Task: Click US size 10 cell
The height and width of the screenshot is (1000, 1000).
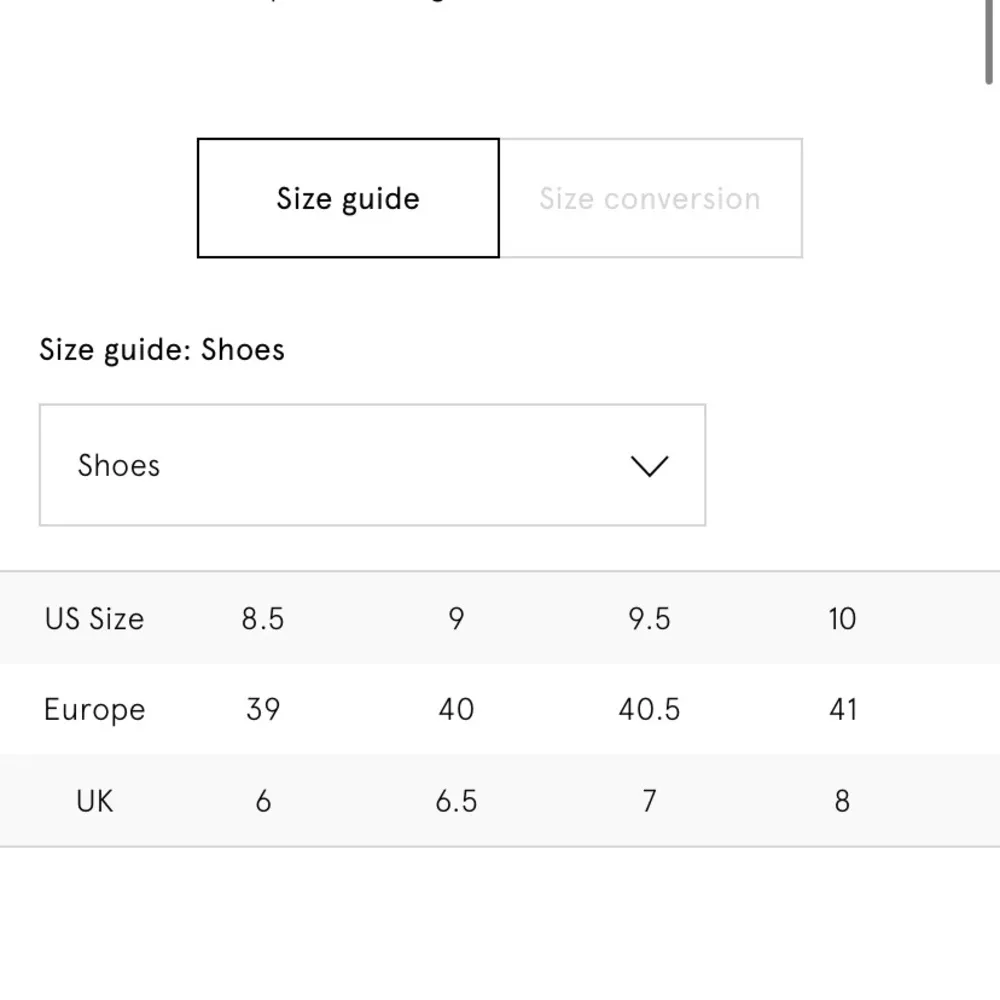Action: (x=842, y=618)
